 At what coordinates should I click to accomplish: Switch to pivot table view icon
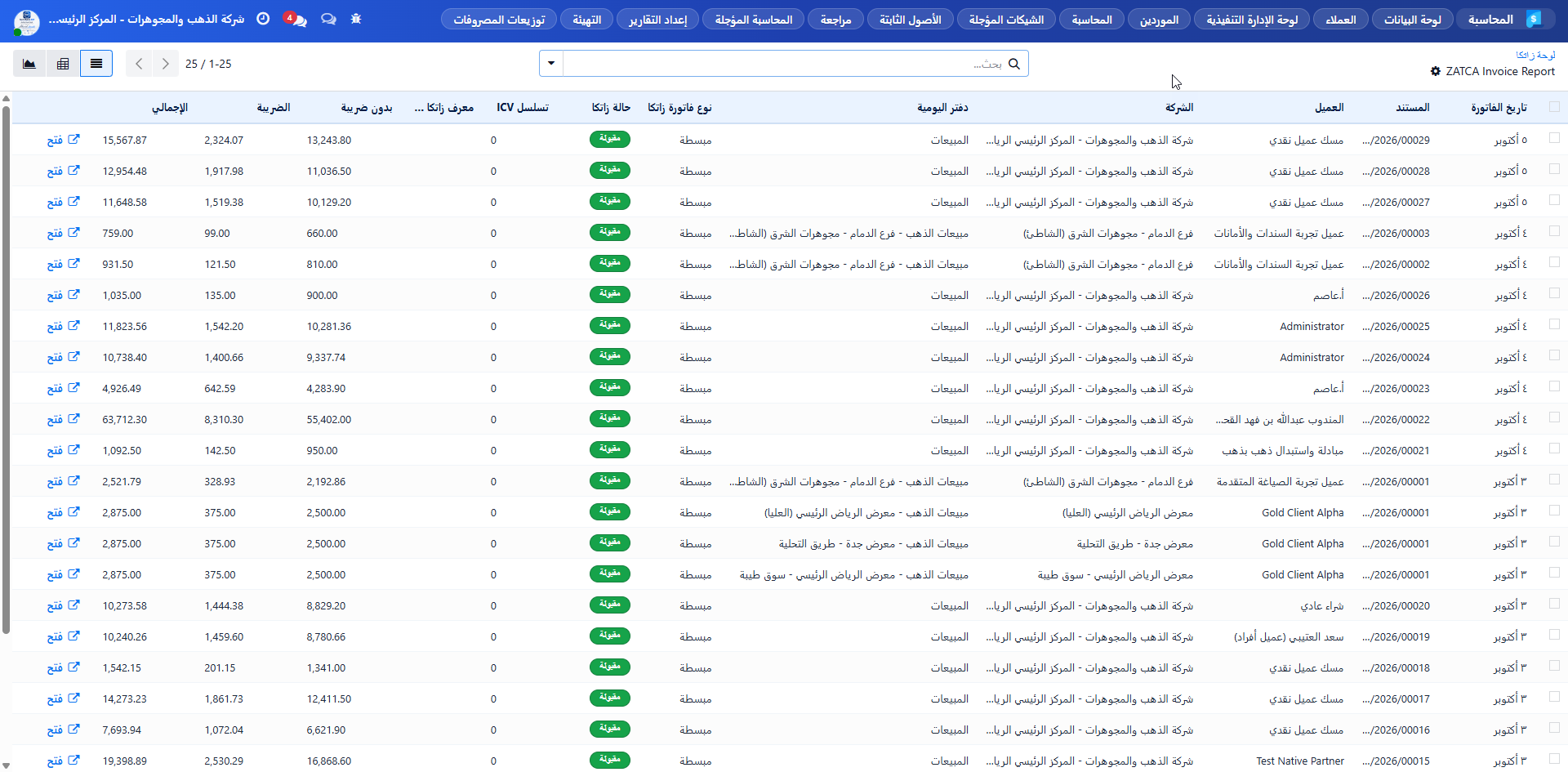coord(63,64)
